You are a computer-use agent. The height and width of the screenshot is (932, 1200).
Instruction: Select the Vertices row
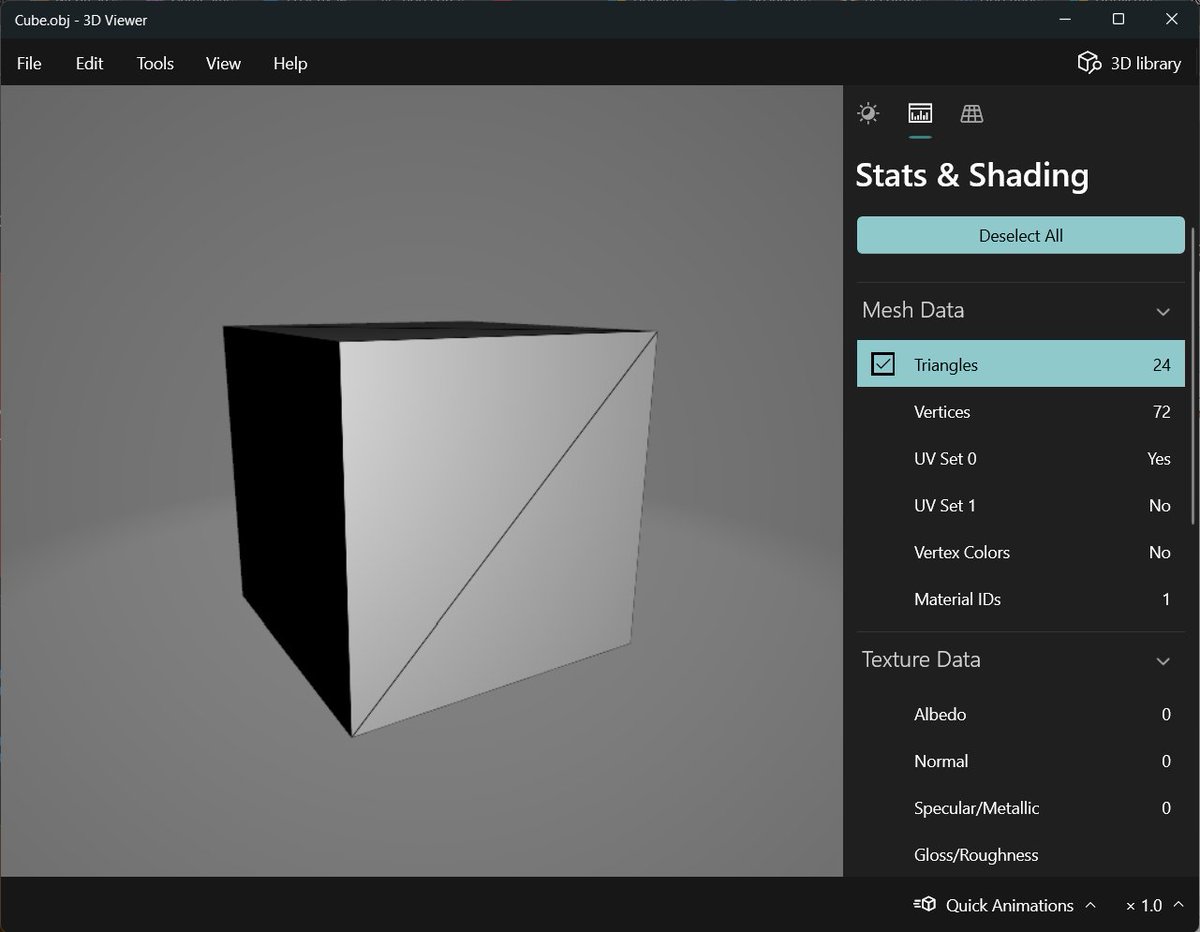tap(1020, 412)
